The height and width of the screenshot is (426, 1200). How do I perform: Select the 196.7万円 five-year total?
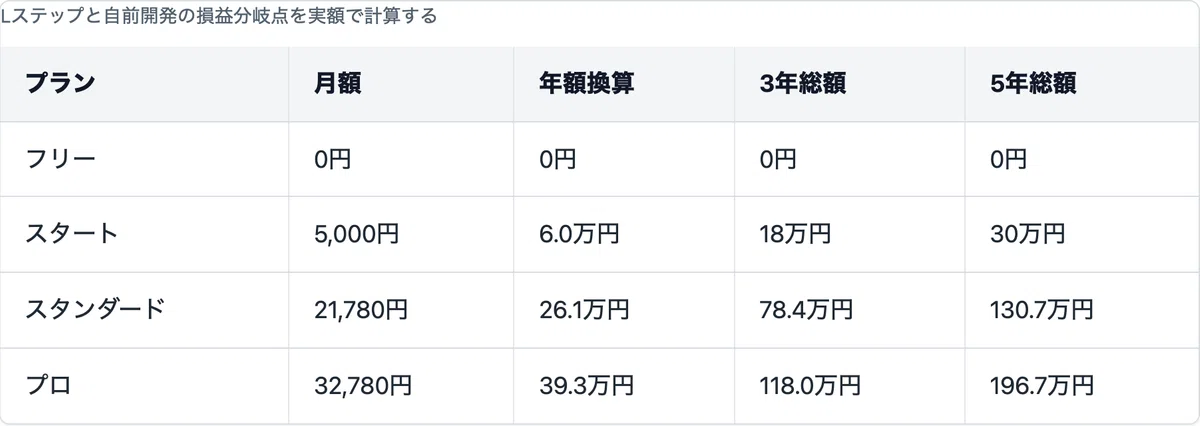[x=1042, y=385]
